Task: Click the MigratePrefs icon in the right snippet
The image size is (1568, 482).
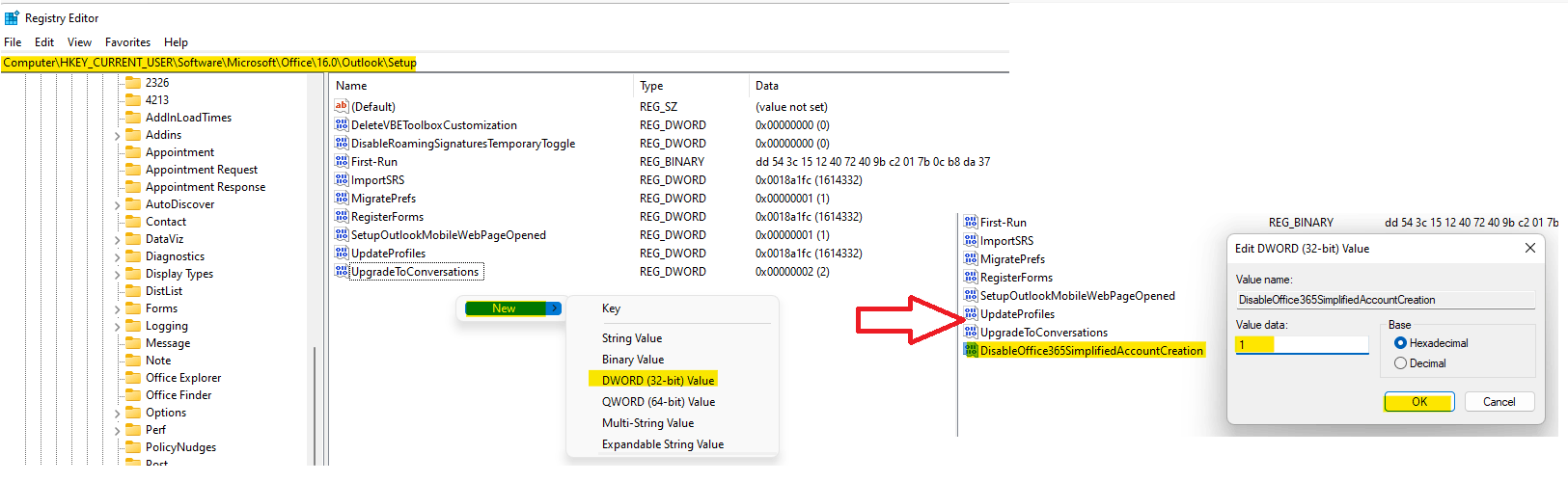Action: click(971, 258)
